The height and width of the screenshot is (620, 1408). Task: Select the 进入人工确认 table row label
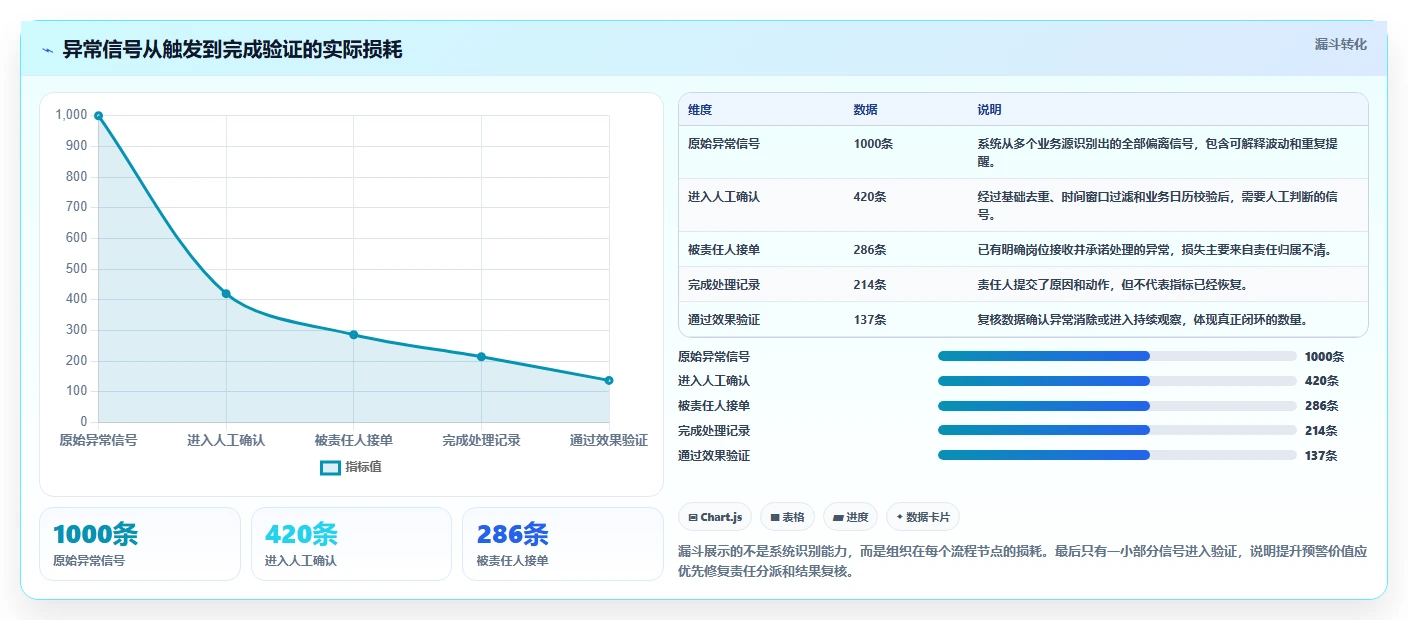724,197
